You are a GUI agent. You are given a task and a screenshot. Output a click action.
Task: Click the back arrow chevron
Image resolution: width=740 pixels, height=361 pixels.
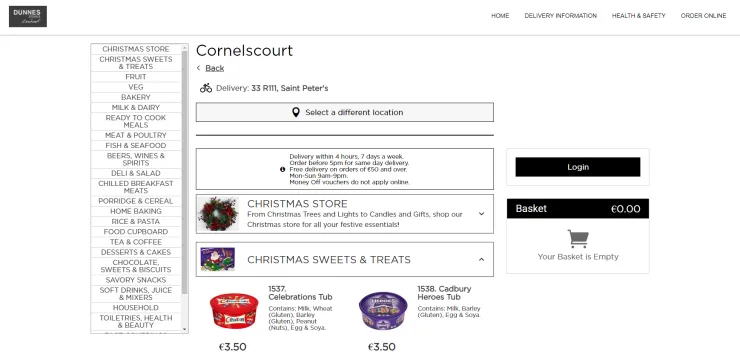[x=199, y=68]
